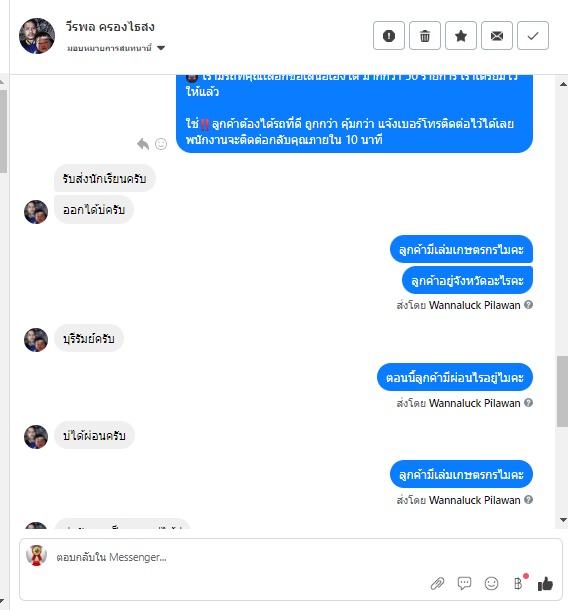Open payment request baht icon

(518, 584)
